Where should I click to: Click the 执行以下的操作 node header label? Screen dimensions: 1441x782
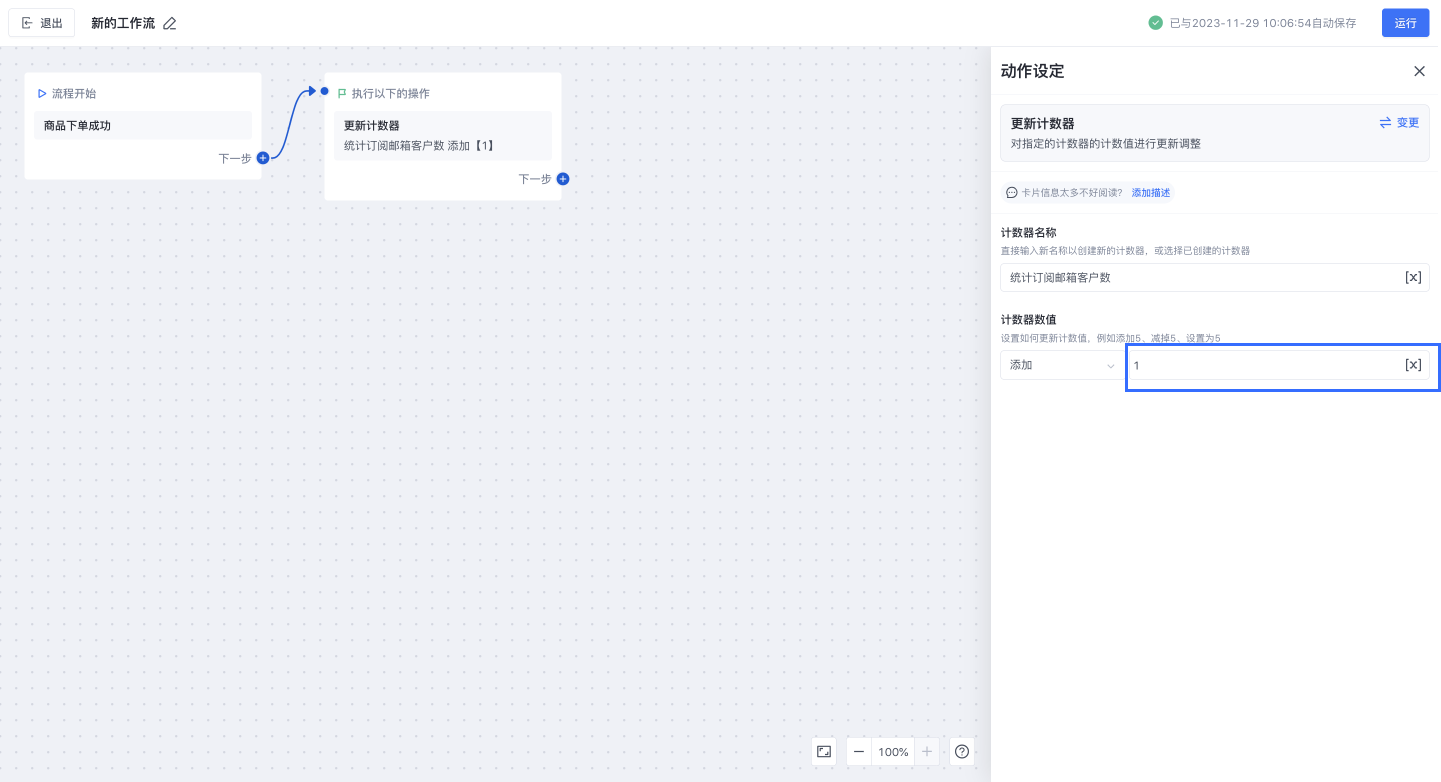[391, 93]
